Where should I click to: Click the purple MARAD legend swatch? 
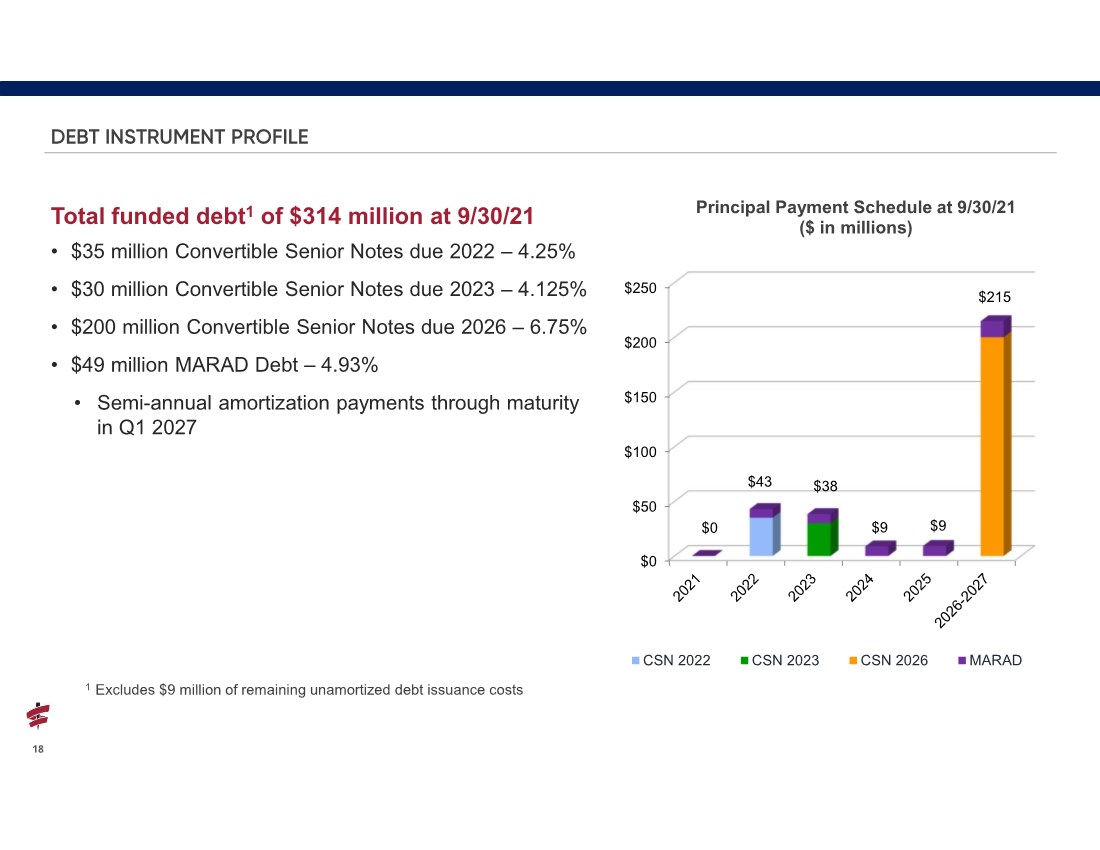(962, 661)
